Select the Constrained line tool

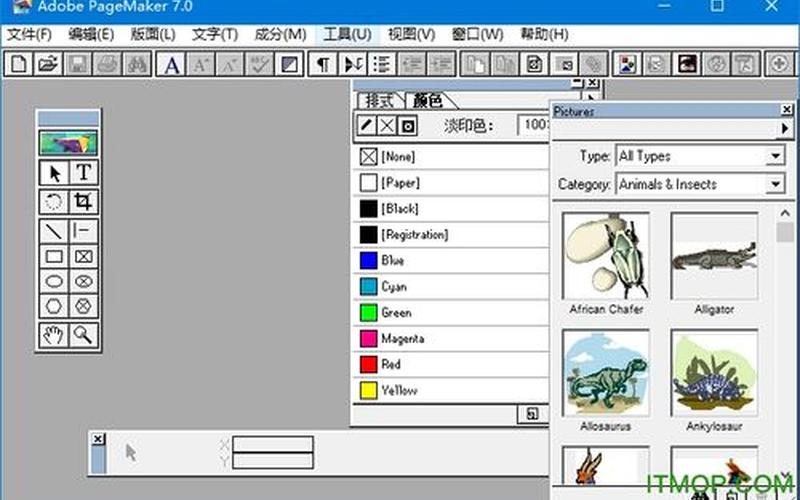pyautogui.click(x=83, y=232)
